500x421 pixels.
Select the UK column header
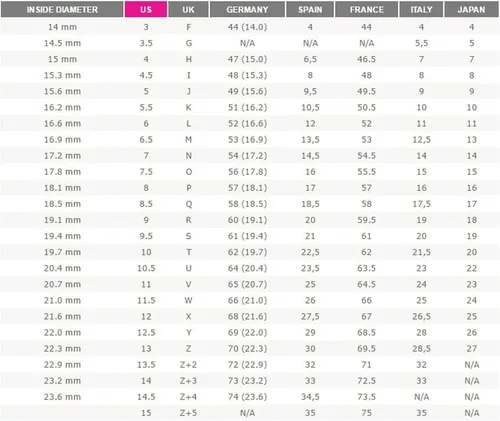coord(188,9)
